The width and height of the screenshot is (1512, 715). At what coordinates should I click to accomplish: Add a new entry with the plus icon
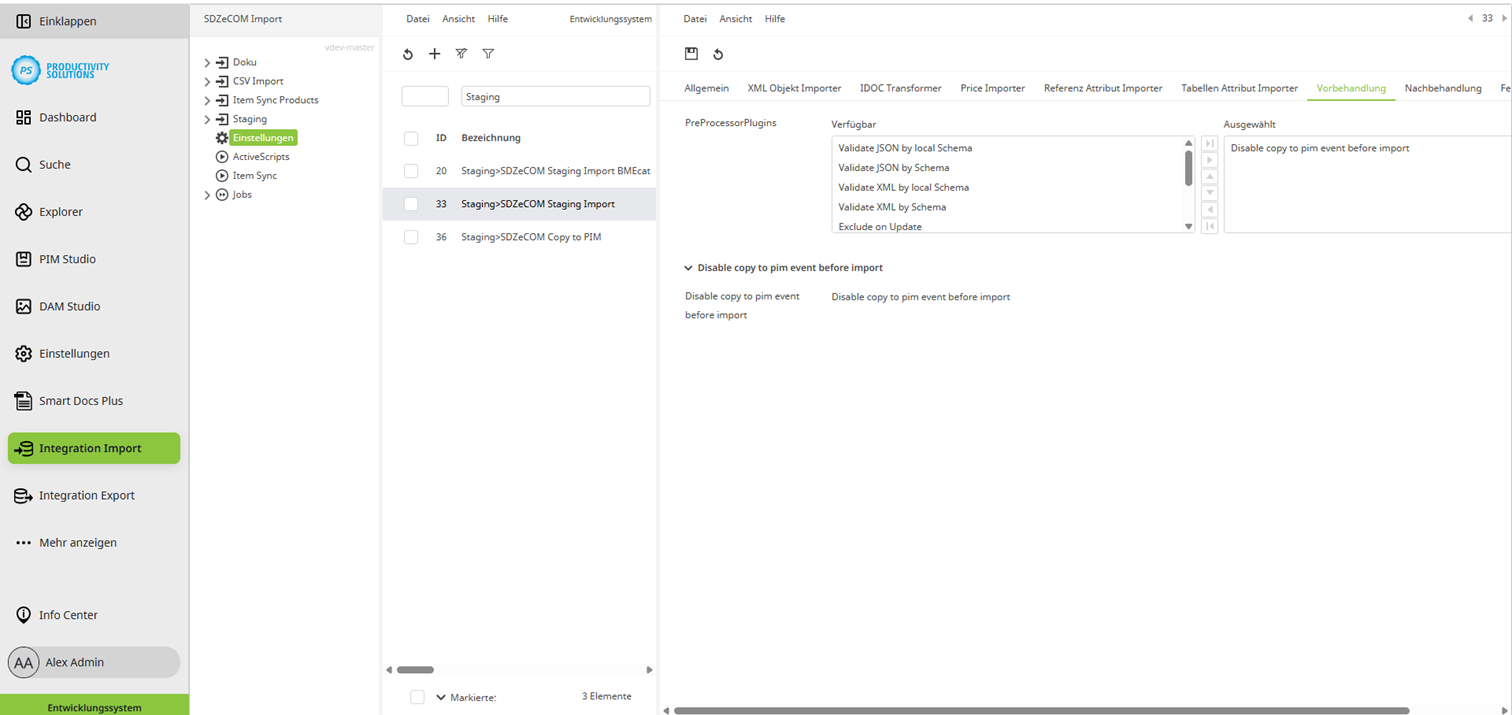coord(434,54)
